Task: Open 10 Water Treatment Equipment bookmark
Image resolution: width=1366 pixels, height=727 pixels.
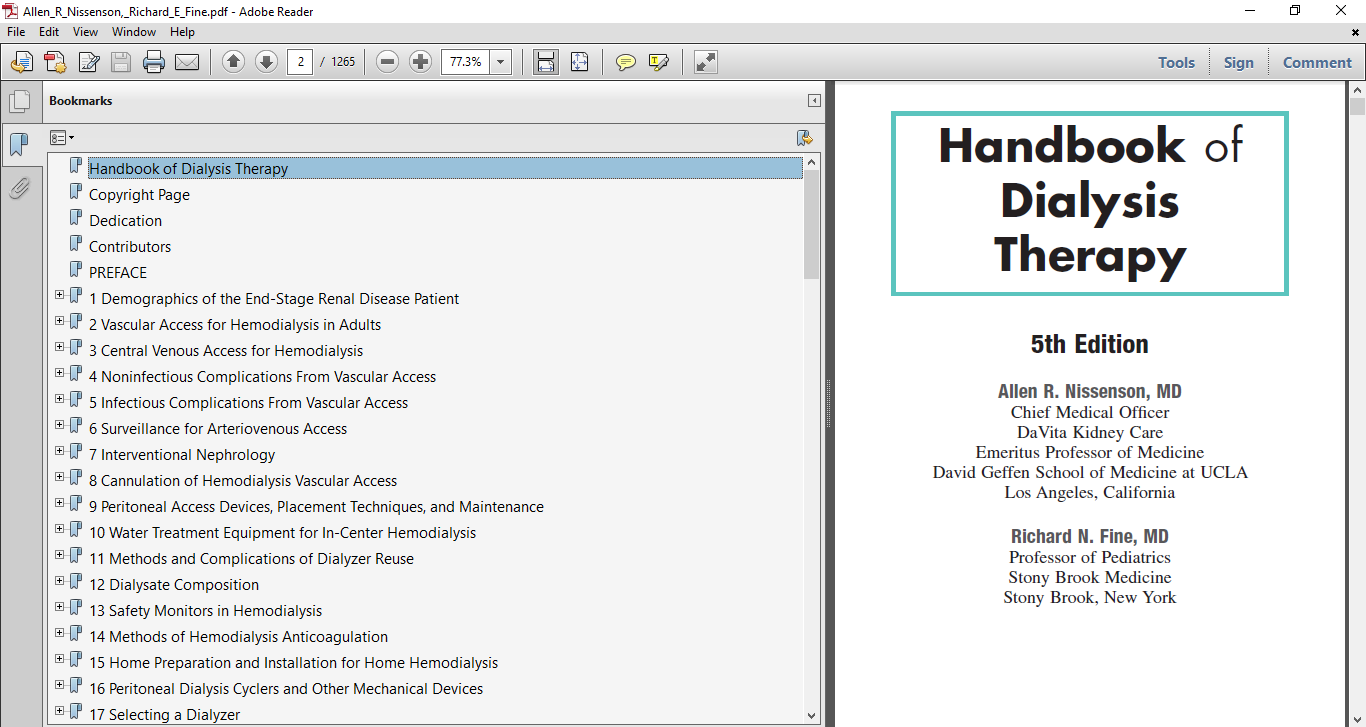Action: coord(282,533)
